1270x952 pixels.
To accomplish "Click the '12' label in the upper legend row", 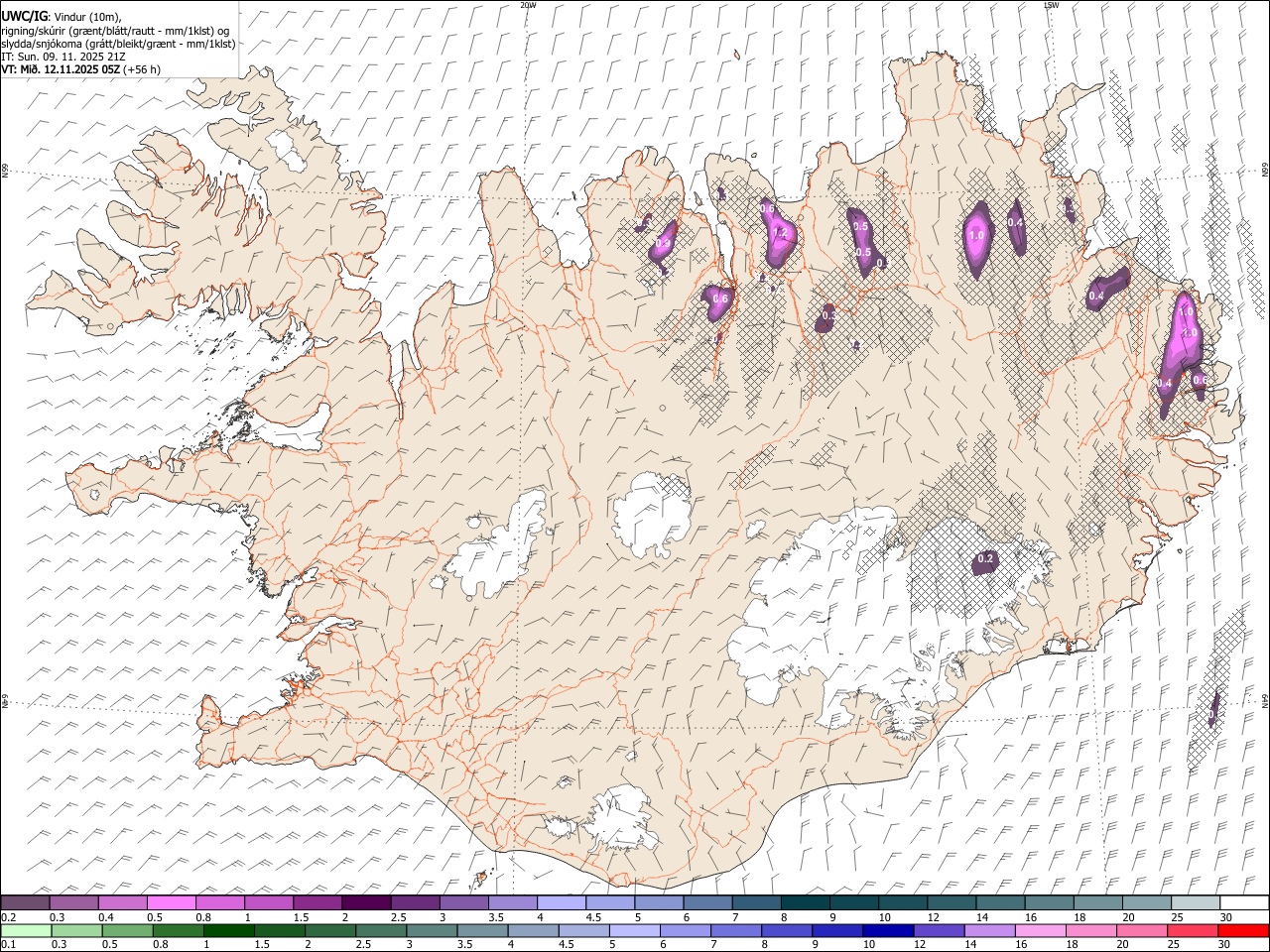I will click(x=933, y=917).
